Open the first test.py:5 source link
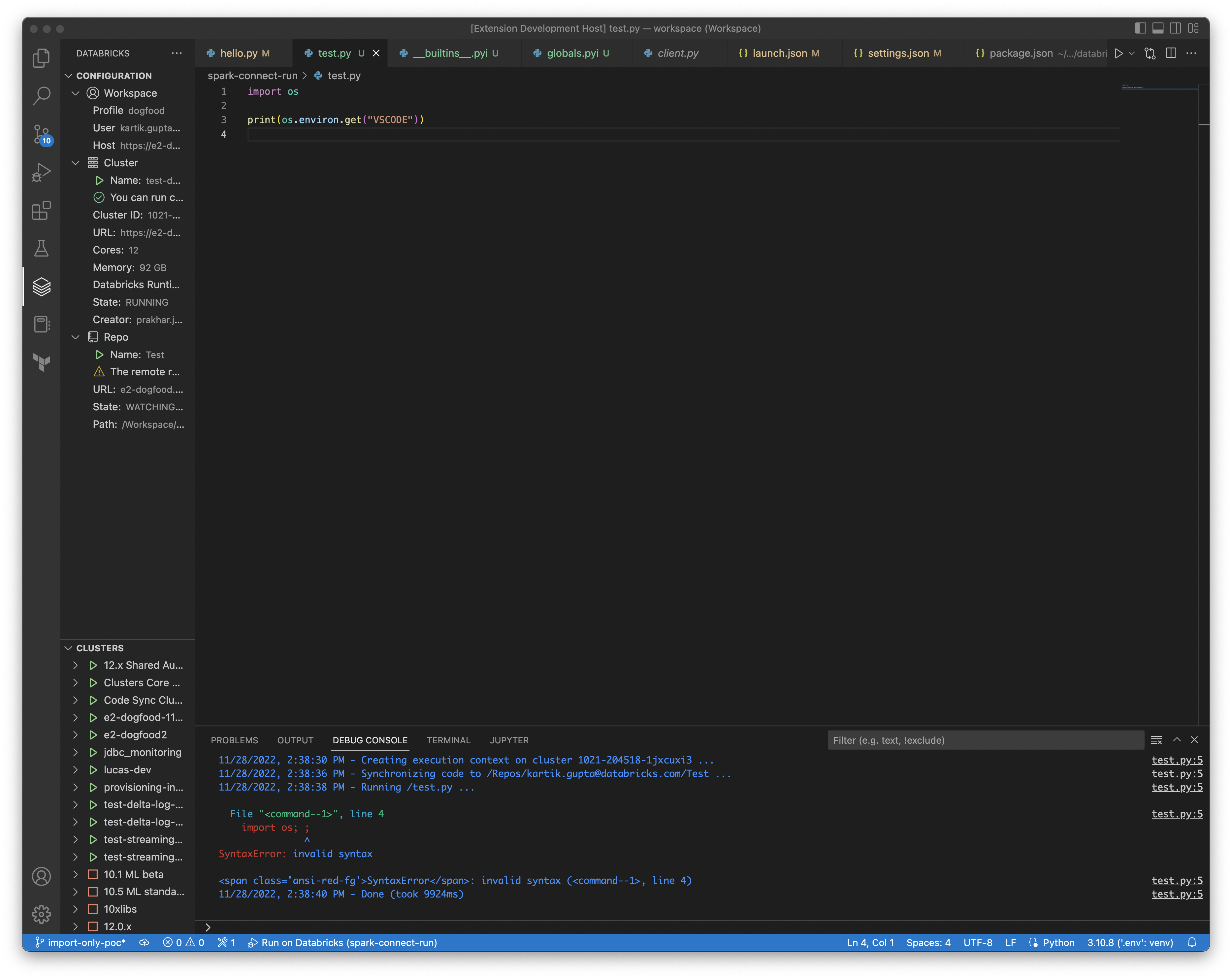Screen dimensions: 1232x979 coord(1177,760)
